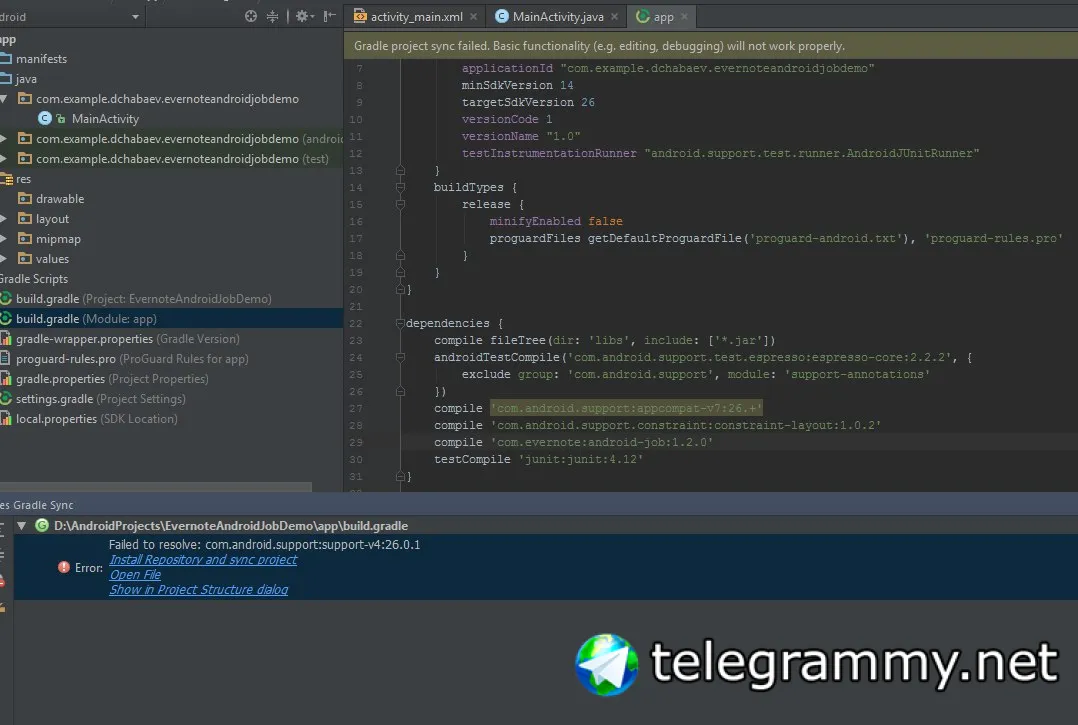
Task: Click the junit:junit:4.12 string
Action: click(x=580, y=459)
